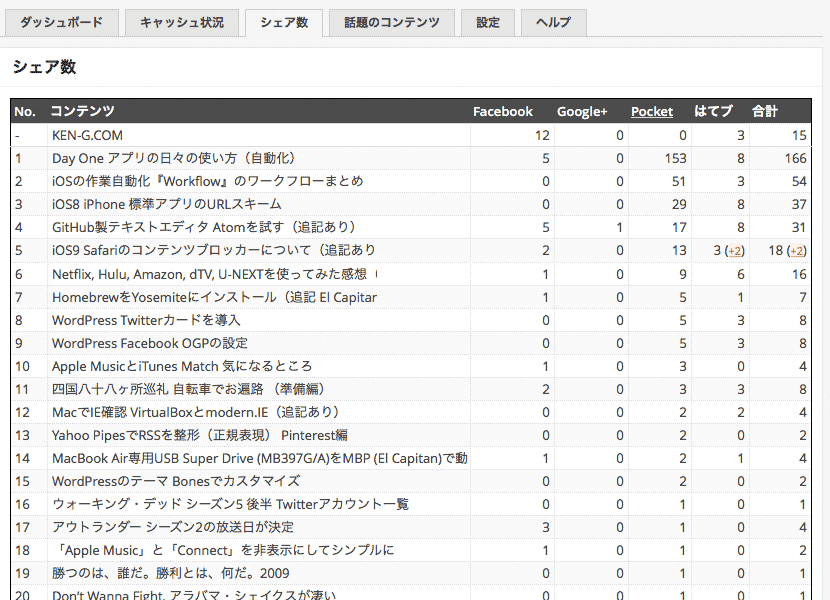Click the 合計 column header
This screenshot has height=600, width=830.
pos(765,111)
